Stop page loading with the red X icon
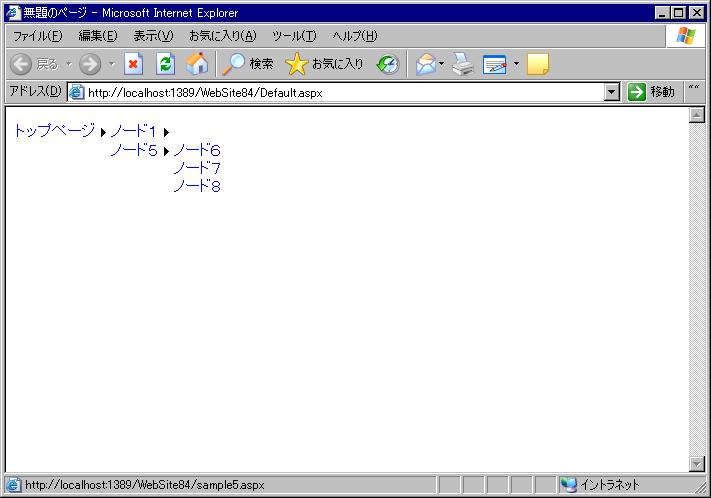This screenshot has width=711, height=498. 133,64
